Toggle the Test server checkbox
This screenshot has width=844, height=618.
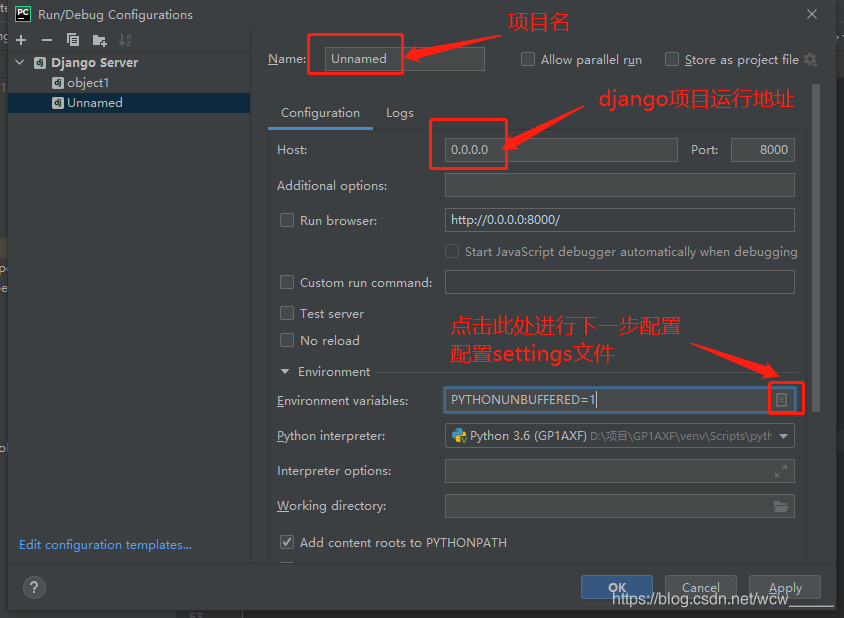[x=287, y=313]
